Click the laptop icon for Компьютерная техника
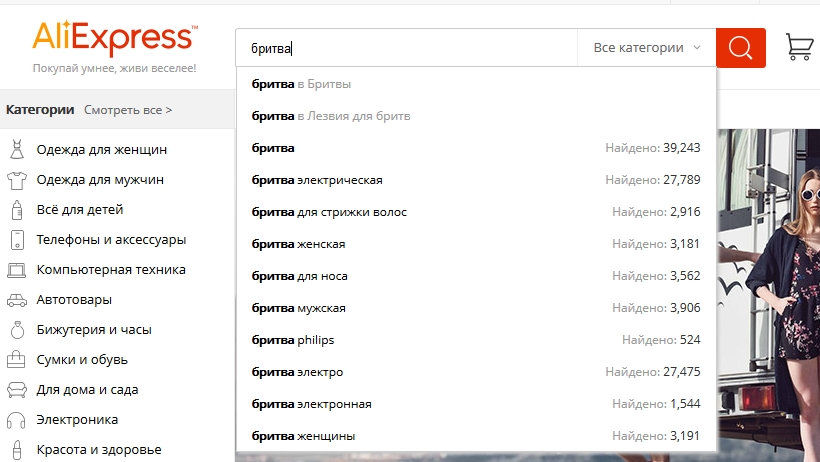Viewport: 820px width, 462px height. point(17,270)
